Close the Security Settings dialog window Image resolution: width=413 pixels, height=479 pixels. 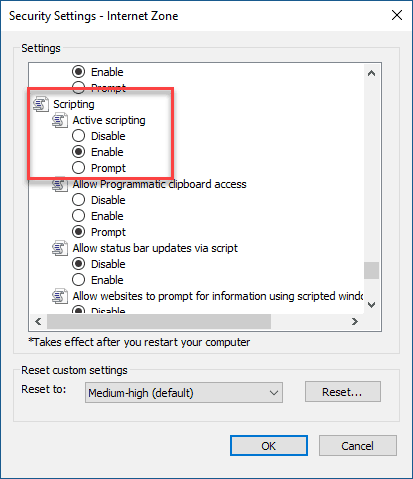tap(397, 15)
